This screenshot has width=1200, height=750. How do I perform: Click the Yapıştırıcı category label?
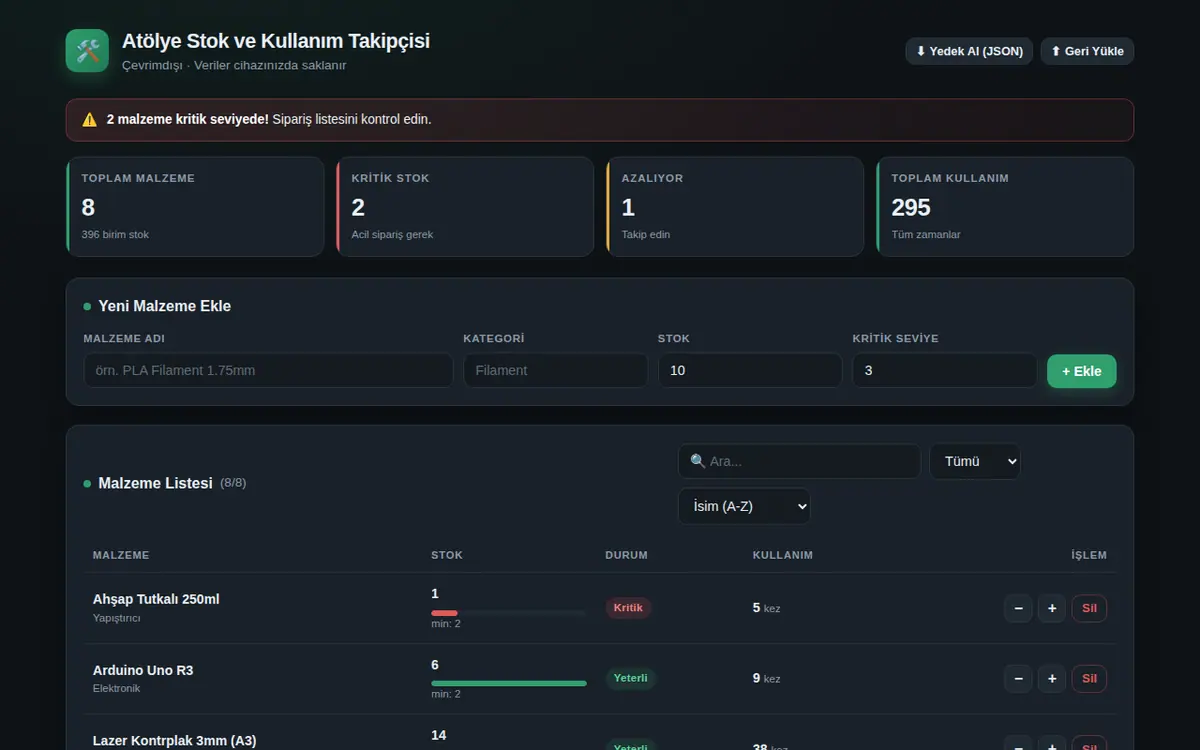117,618
